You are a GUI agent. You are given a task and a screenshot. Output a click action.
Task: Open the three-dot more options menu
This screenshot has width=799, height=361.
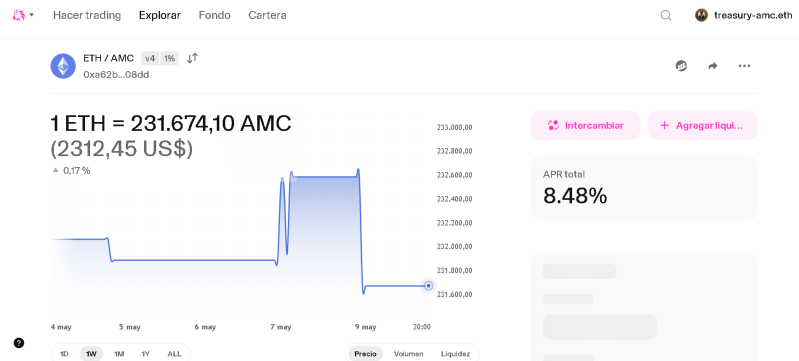tap(744, 66)
